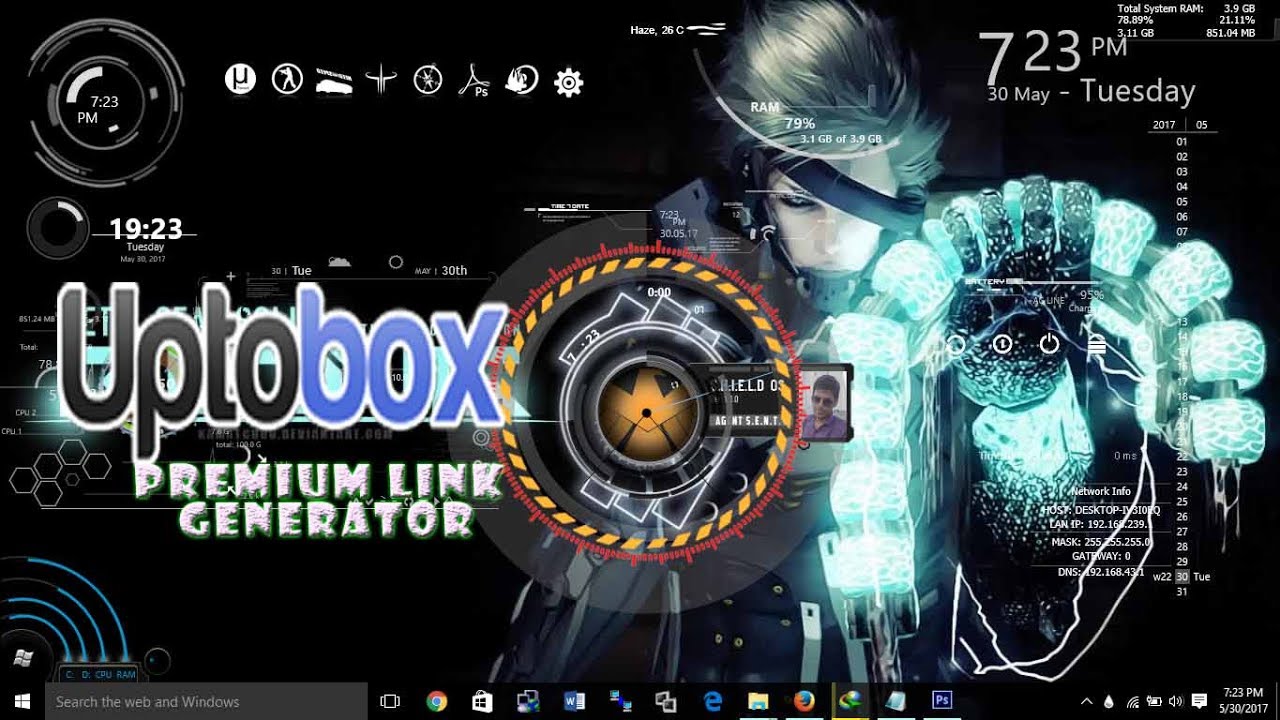Click the round Windows orb in the blue arcs widget

23,658
